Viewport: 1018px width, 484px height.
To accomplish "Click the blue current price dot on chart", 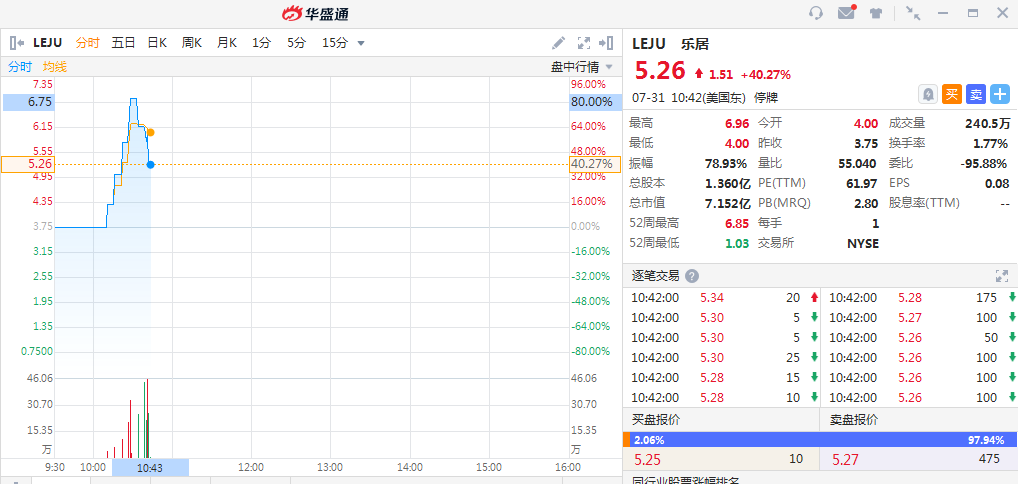I will point(151,164).
